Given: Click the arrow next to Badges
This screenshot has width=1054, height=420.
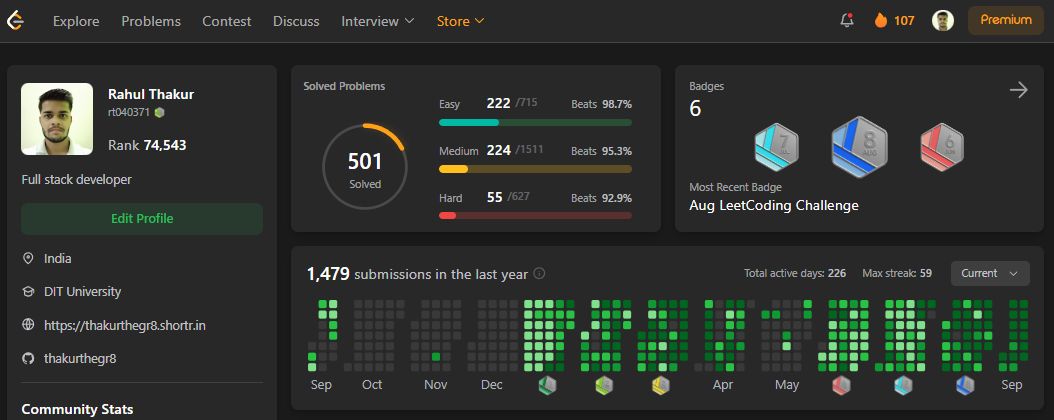Looking at the screenshot, I should pyautogui.click(x=1018, y=90).
